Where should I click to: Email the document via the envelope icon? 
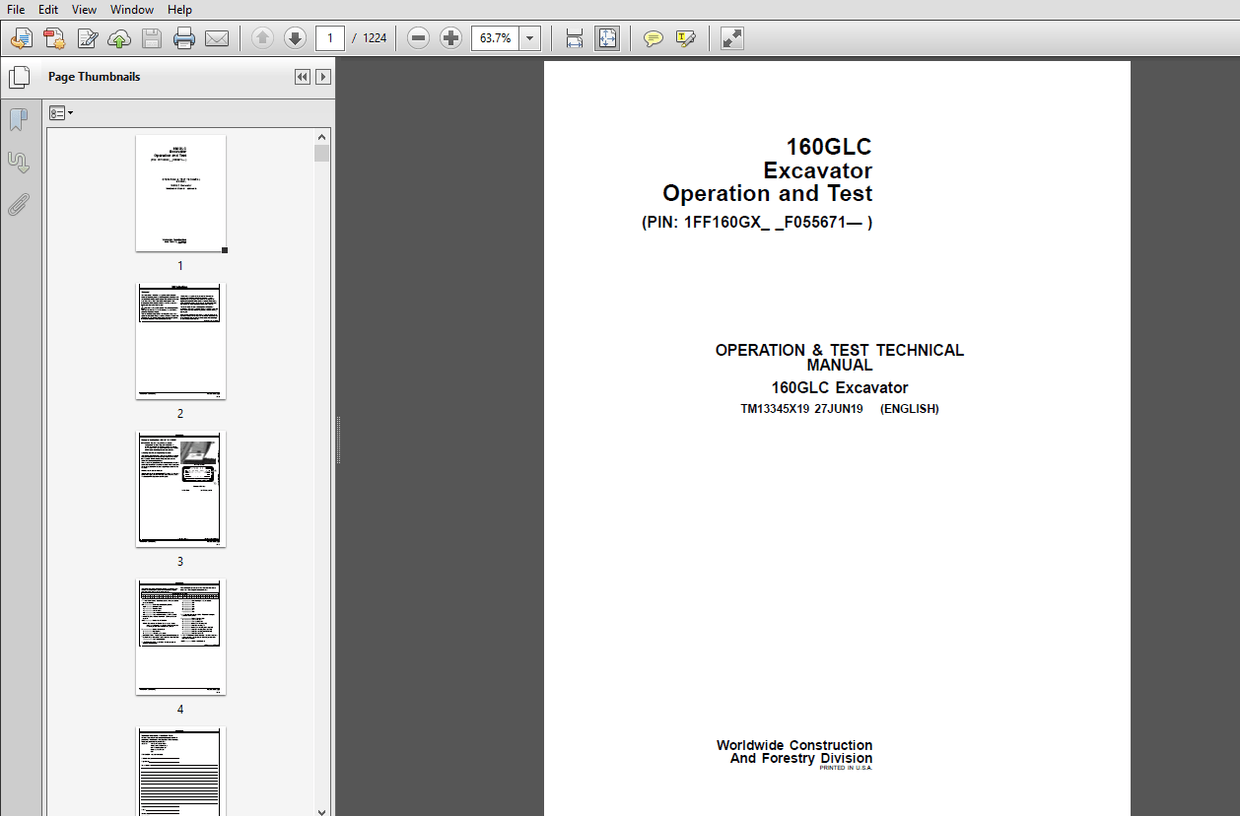pos(217,38)
